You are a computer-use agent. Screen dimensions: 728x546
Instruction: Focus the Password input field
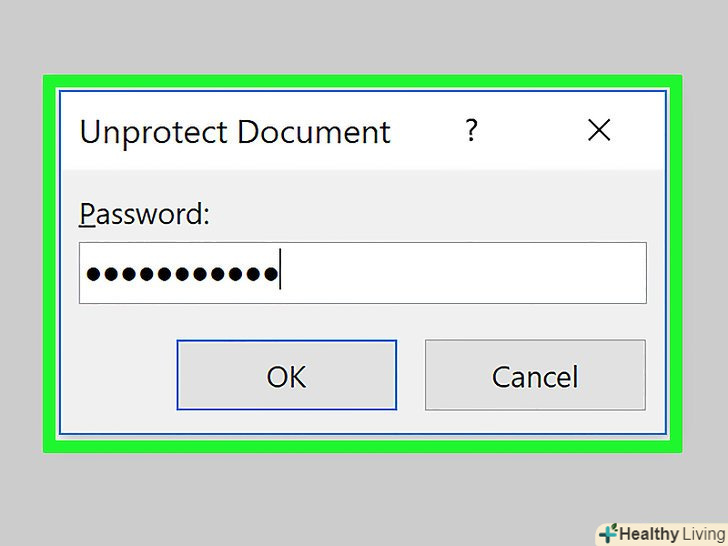460,273
